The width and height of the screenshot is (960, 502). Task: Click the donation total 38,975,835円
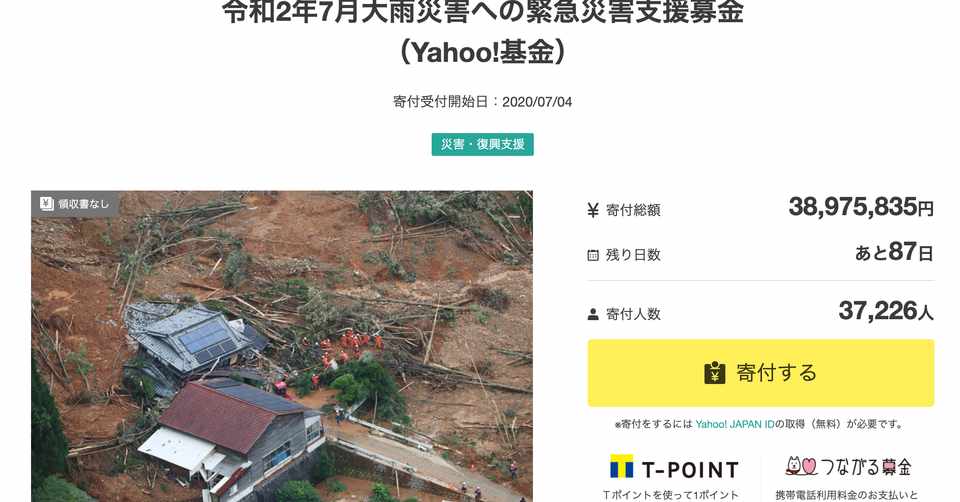click(x=861, y=207)
